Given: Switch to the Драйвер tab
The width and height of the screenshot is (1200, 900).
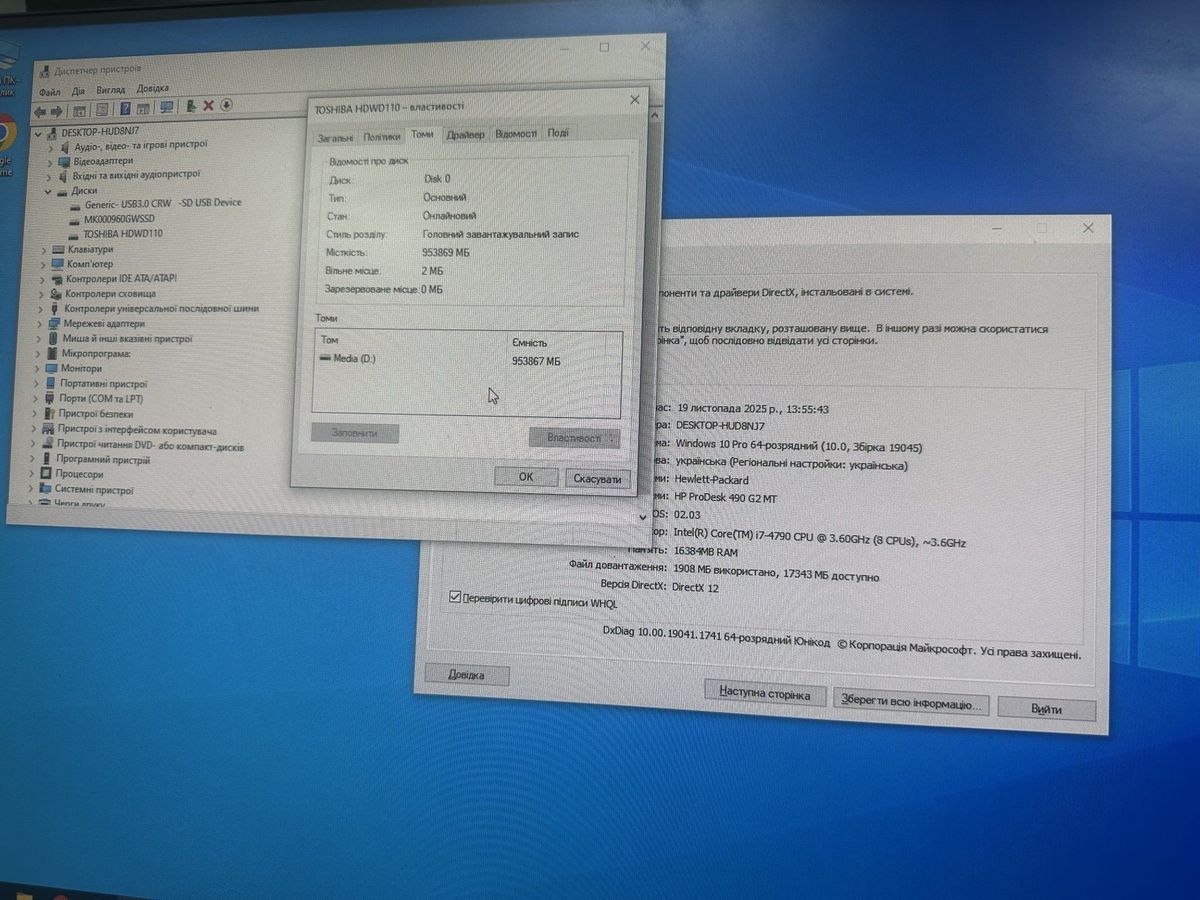Looking at the screenshot, I should [x=465, y=134].
